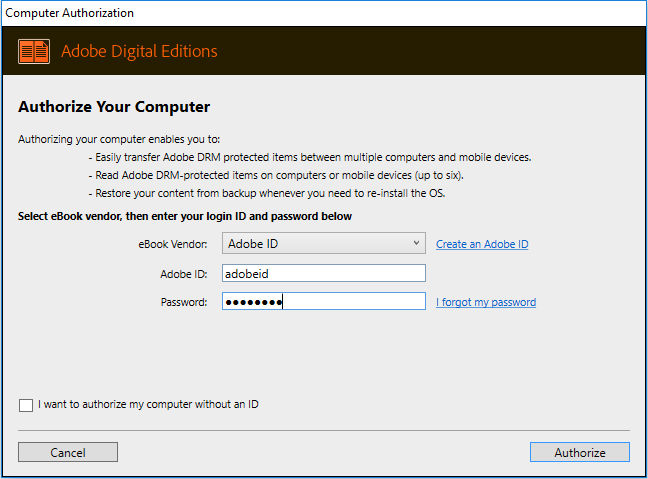The width and height of the screenshot is (648, 479).
Task: Click the 'Select eBook vendor' instruction text
Action: point(185,216)
